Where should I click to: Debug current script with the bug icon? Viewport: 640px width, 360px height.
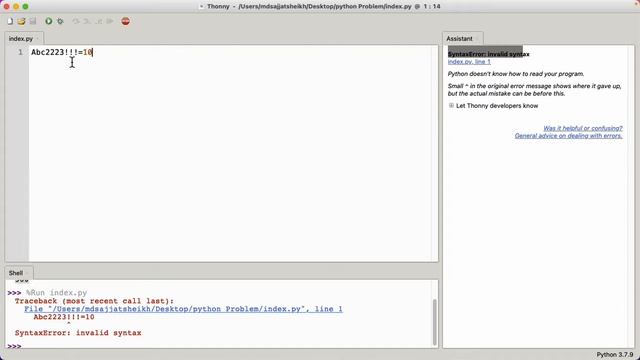click(60, 21)
